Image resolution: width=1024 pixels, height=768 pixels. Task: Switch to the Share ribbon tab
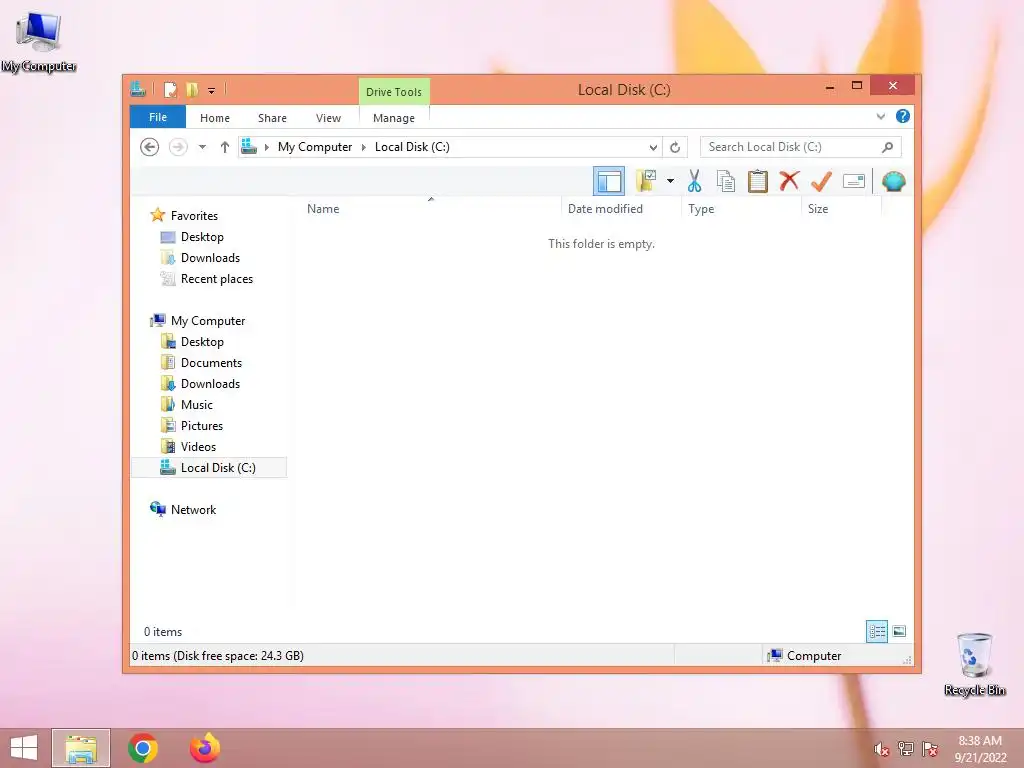click(x=272, y=118)
